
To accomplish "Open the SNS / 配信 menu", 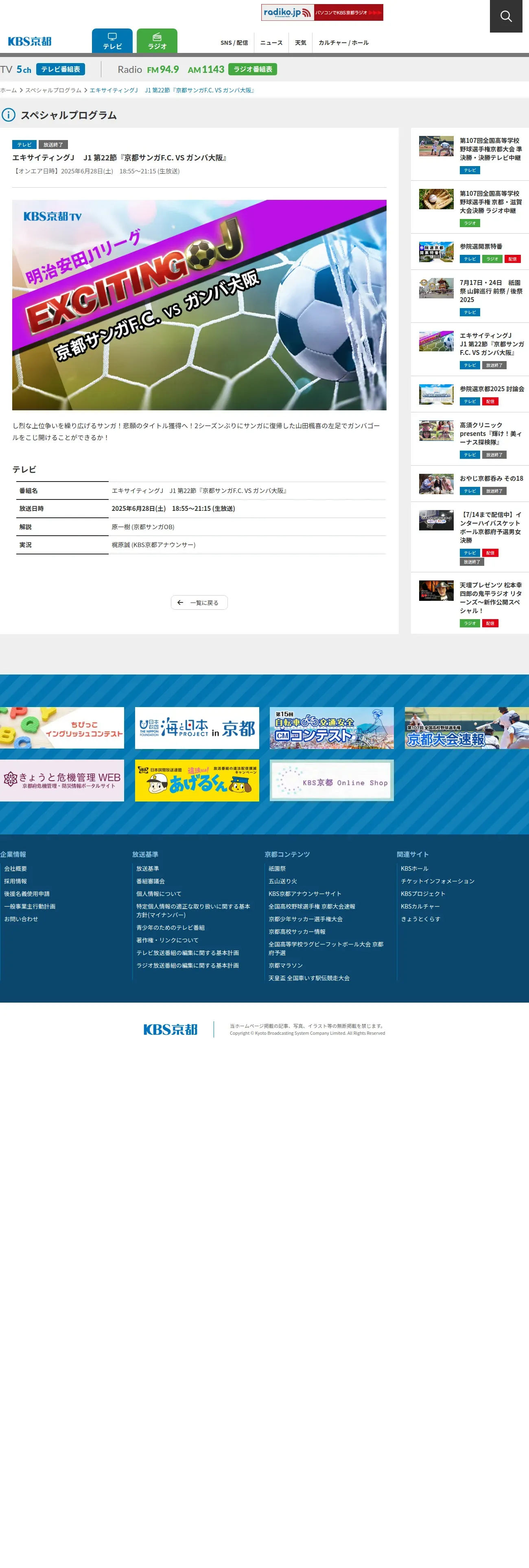I will (234, 43).
